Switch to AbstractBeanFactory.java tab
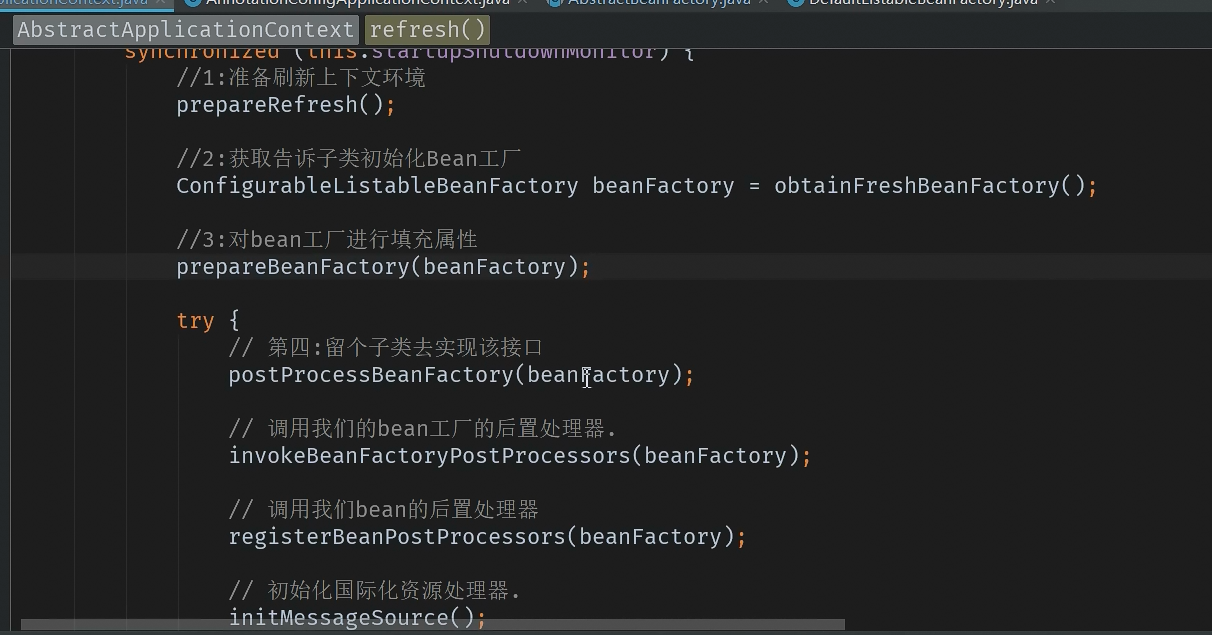Screen dimensions: 1212x635 pos(658,3)
